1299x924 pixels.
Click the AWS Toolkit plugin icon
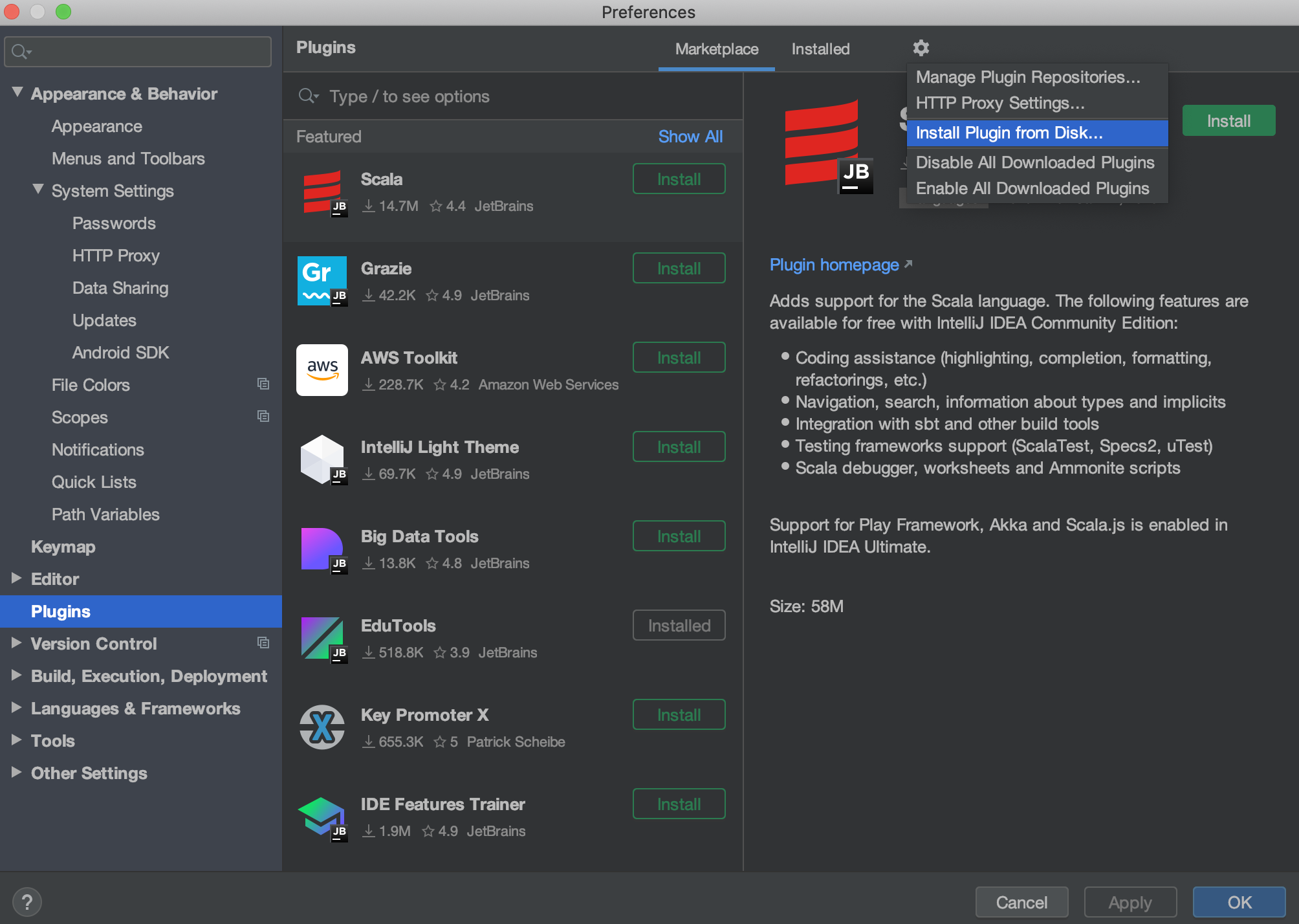[322, 370]
